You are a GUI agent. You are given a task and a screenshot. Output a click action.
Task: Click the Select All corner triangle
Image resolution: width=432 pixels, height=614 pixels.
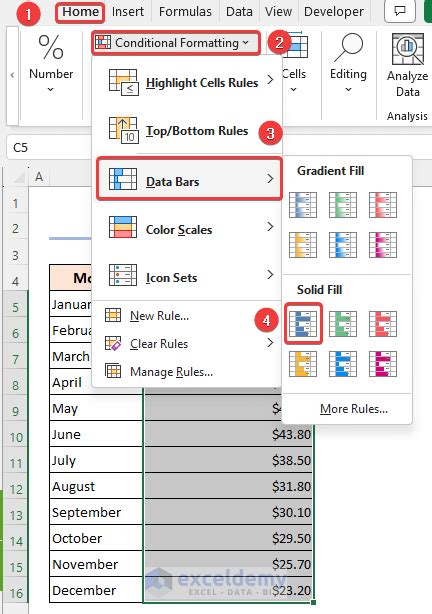pos(18,178)
